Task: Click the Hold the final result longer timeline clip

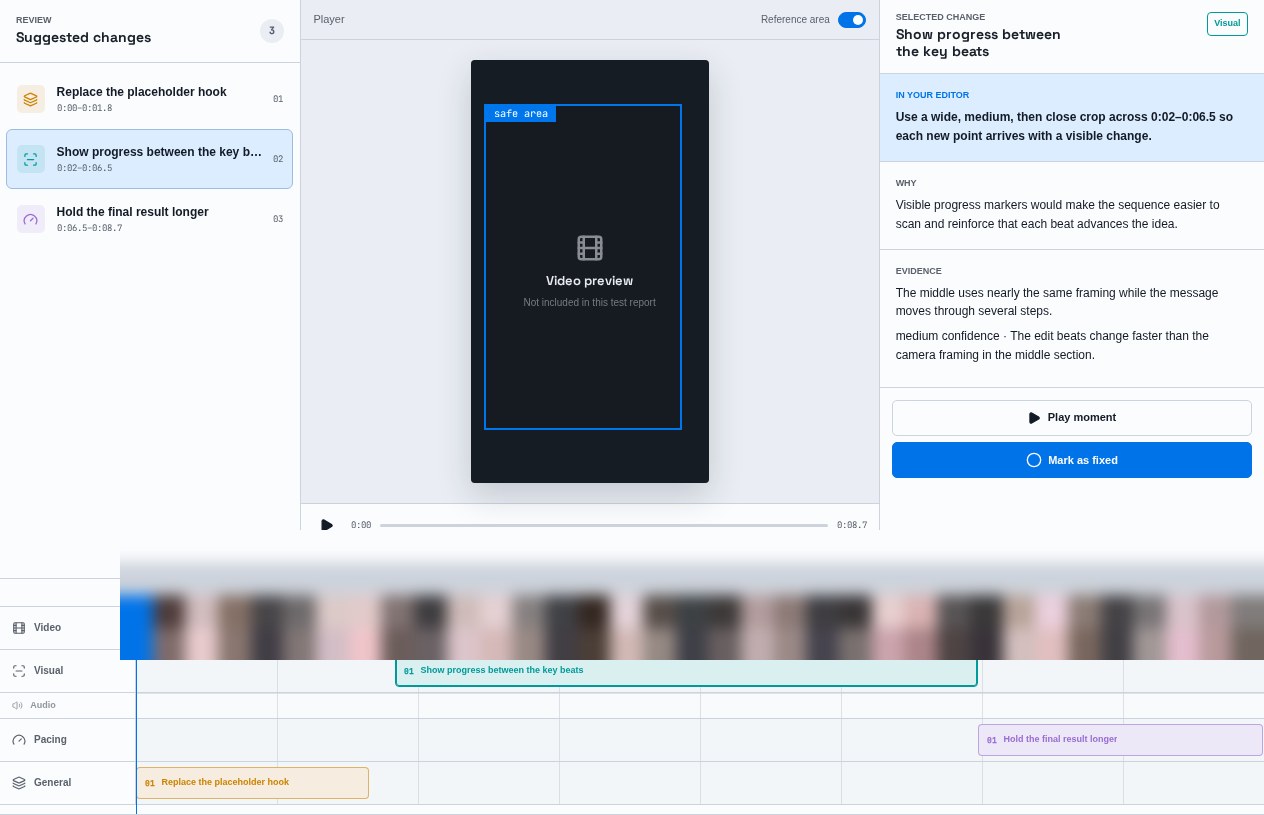Action: 1120,740
